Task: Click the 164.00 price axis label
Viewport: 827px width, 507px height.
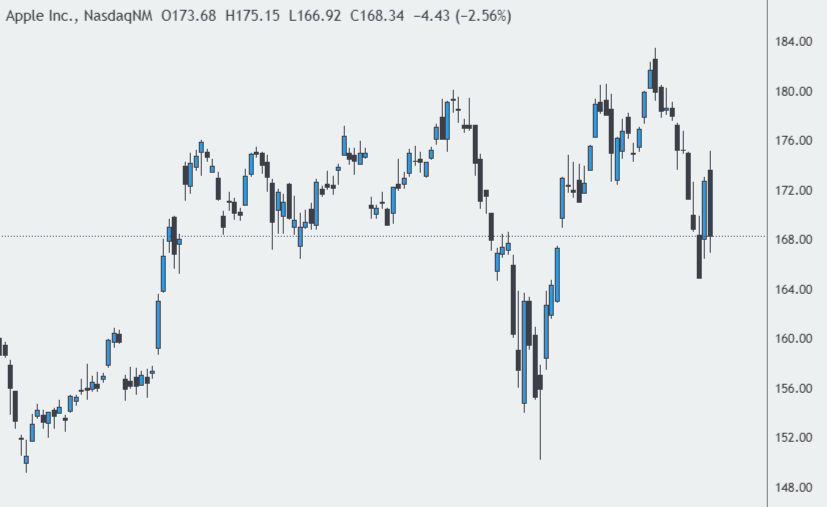Action: [793, 289]
